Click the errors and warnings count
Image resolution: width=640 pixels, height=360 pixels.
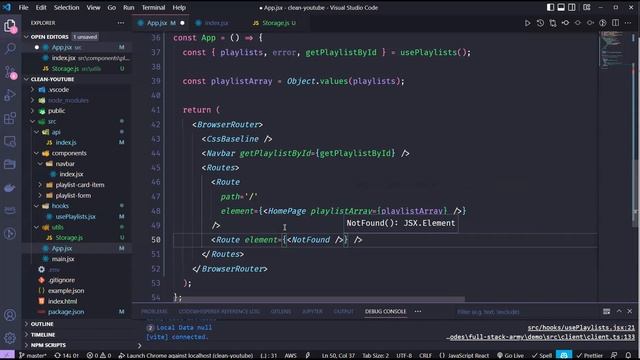[99, 356]
